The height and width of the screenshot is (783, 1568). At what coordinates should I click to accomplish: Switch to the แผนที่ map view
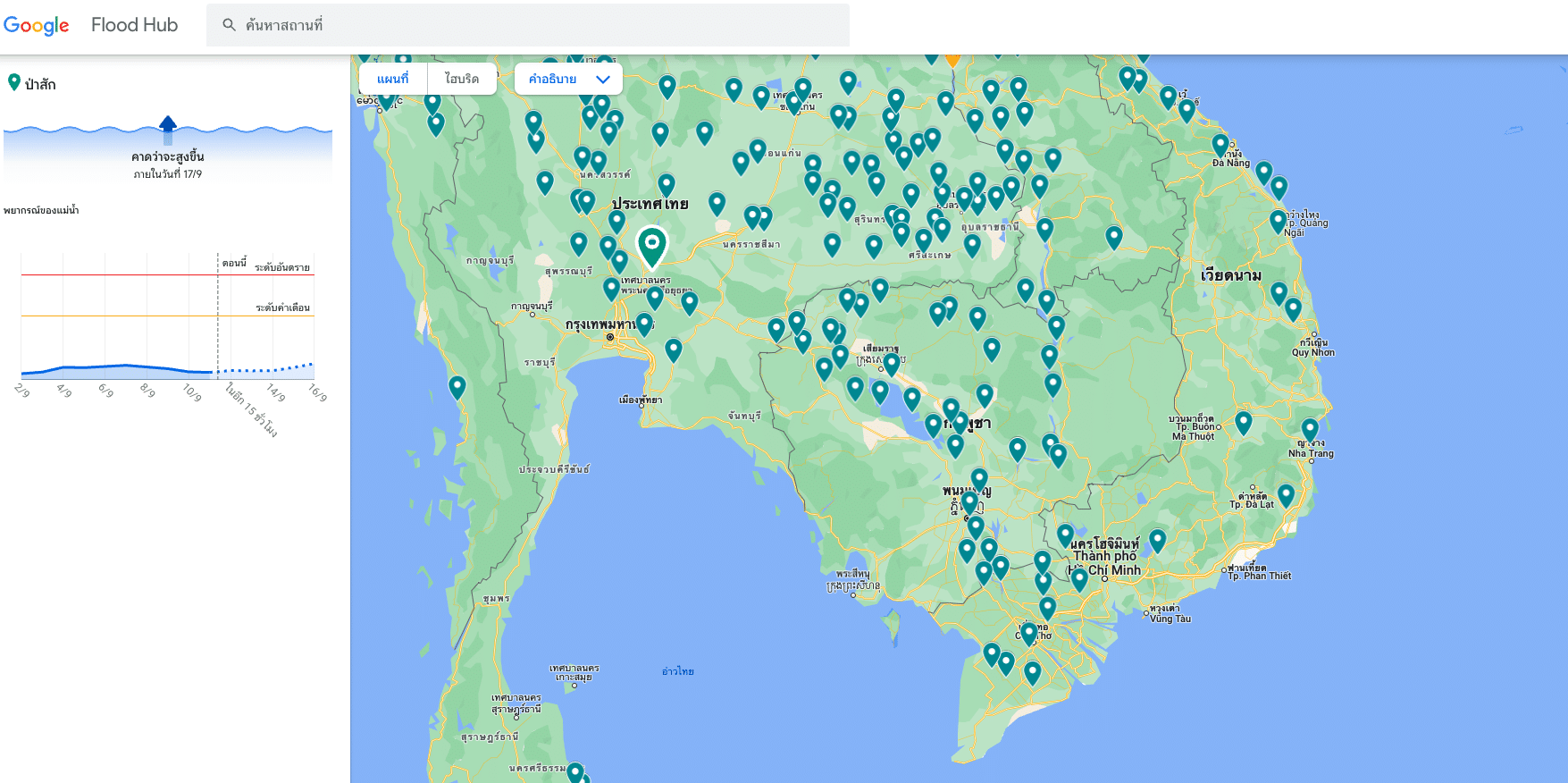(392, 79)
